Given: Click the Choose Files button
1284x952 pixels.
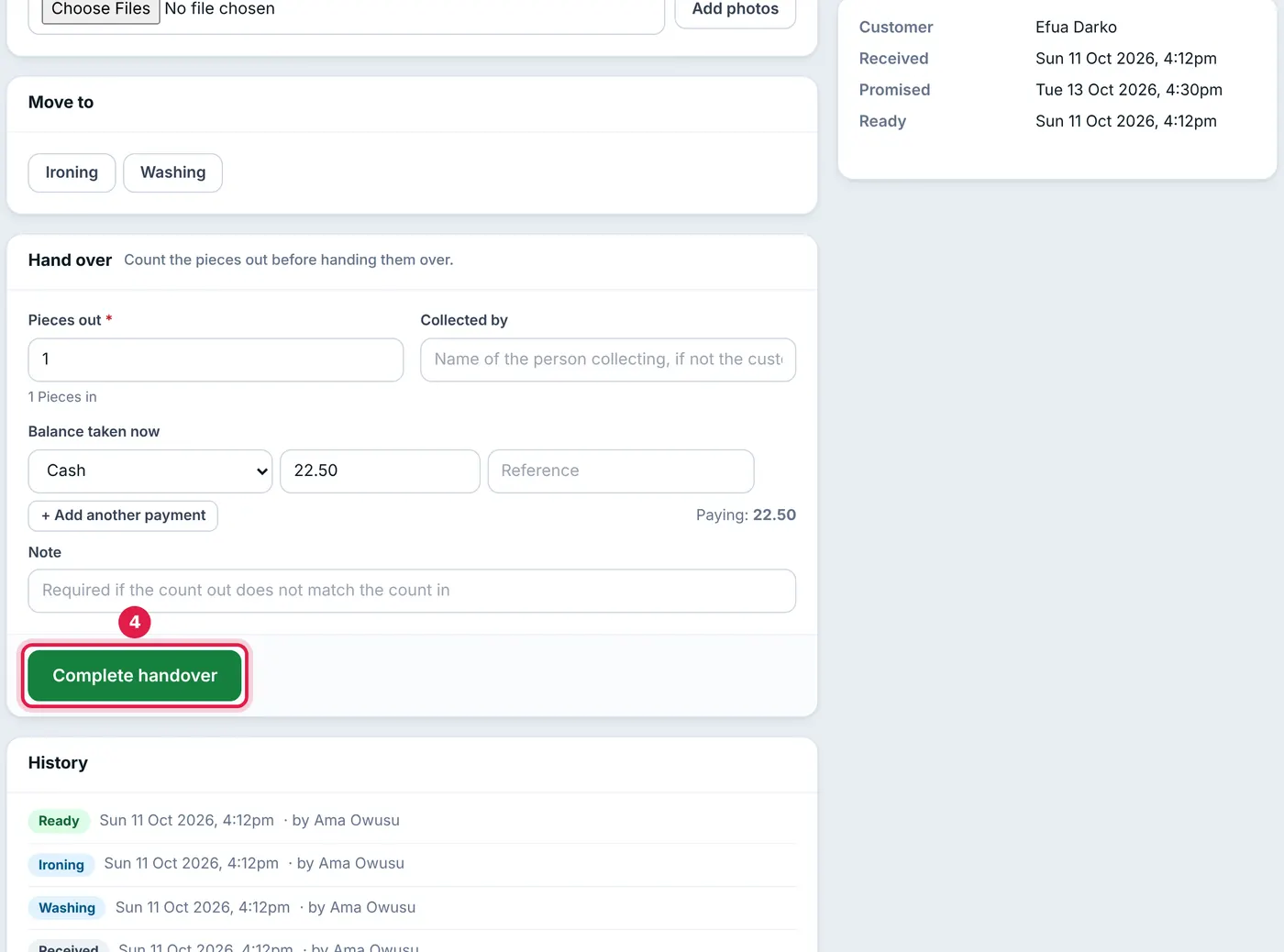Looking at the screenshot, I should (x=101, y=9).
